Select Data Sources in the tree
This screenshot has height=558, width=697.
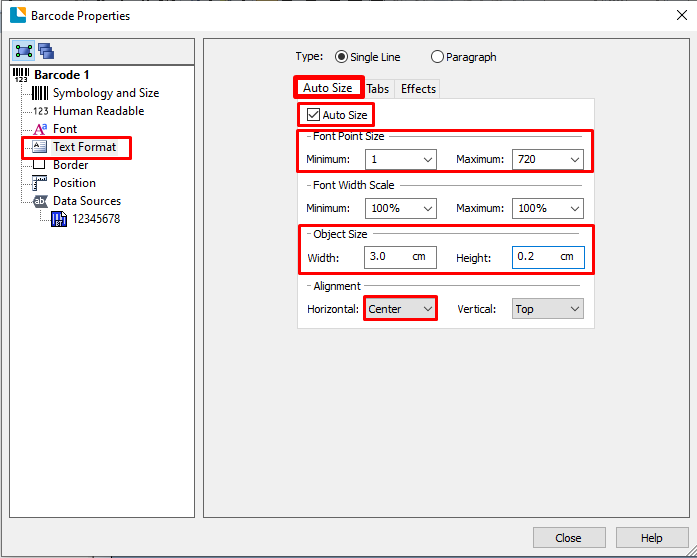click(87, 201)
